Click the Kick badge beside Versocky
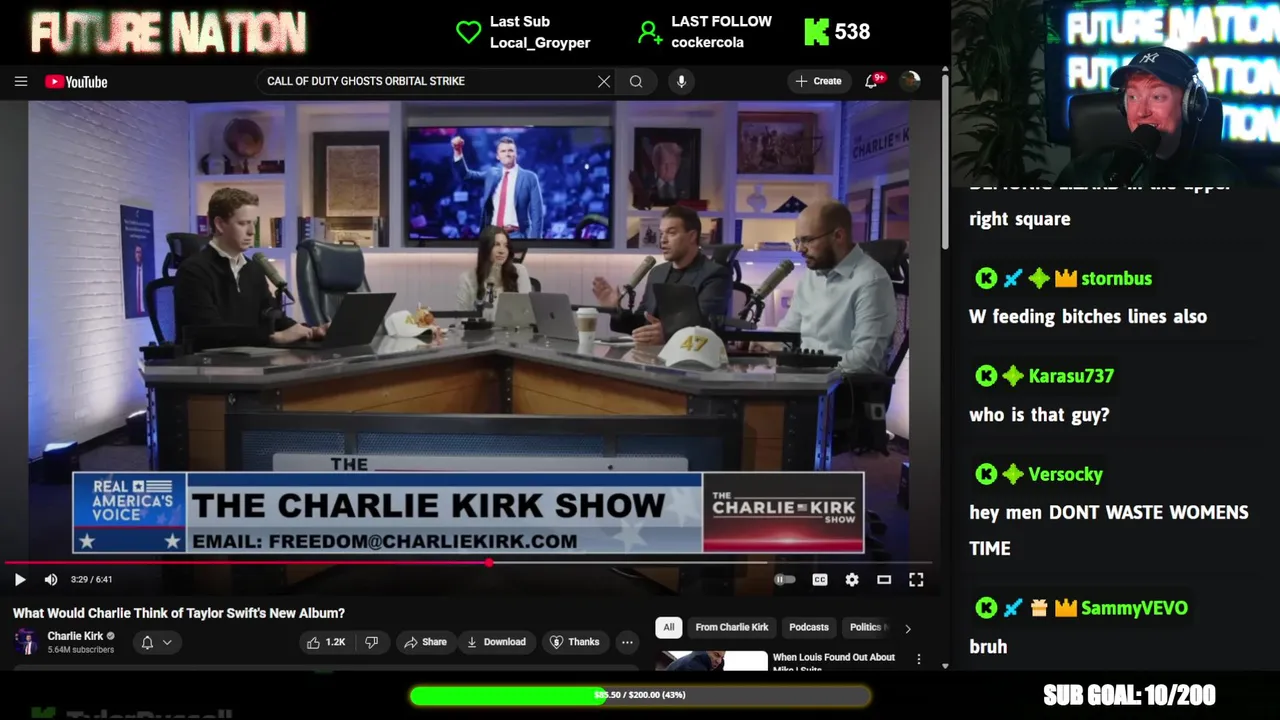The height and width of the screenshot is (720, 1280). coord(986,474)
